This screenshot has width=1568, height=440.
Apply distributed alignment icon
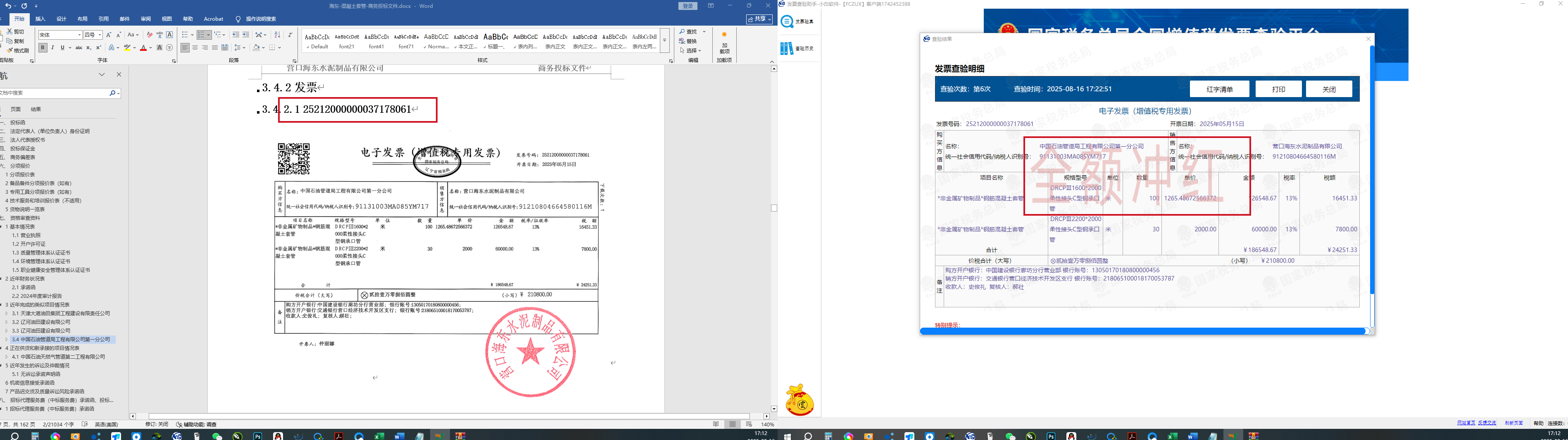pyautogui.click(x=225, y=48)
